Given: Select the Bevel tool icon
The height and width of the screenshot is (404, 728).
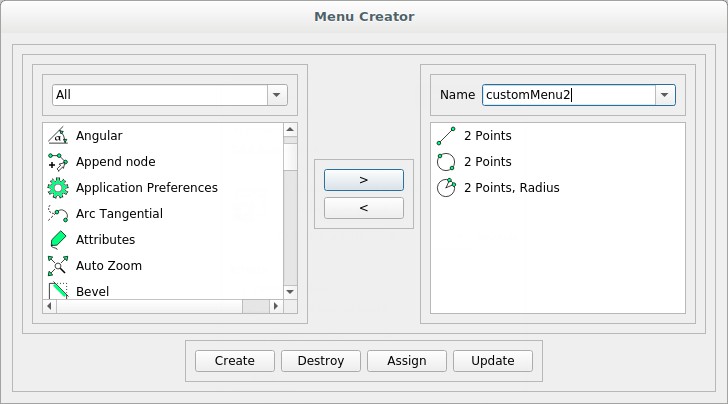Looking at the screenshot, I should 58,291.
